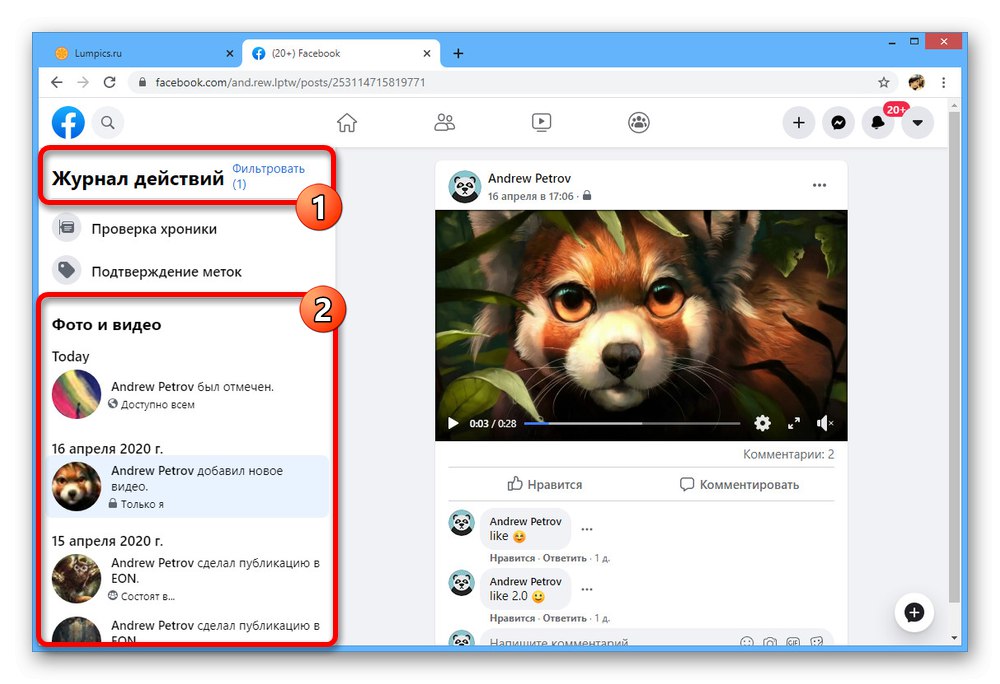Click the Create plus button

[798, 122]
